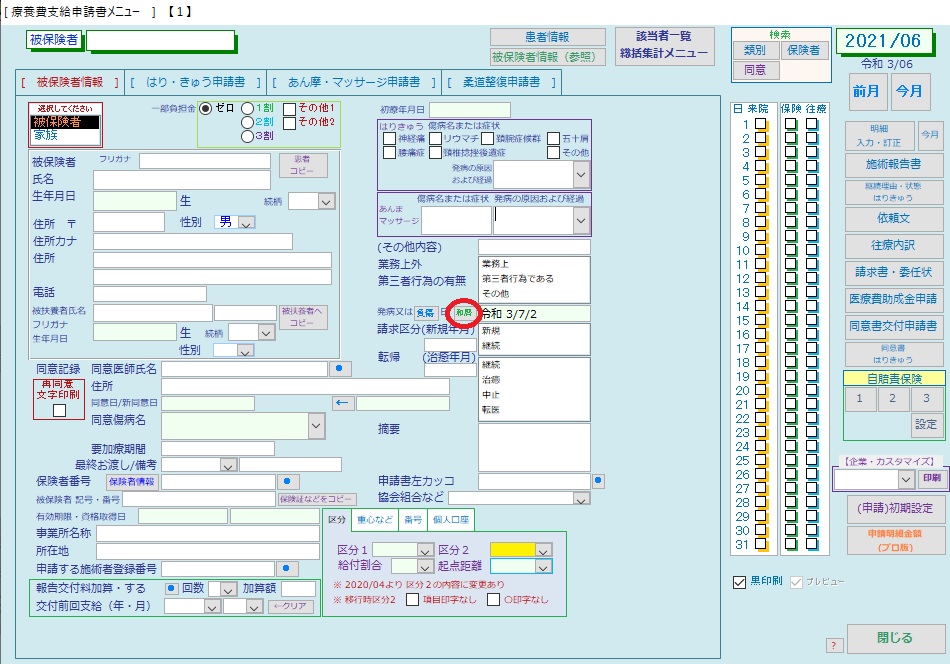Open the red question mark help button
The width and height of the screenshot is (950, 664).
tap(834, 645)
